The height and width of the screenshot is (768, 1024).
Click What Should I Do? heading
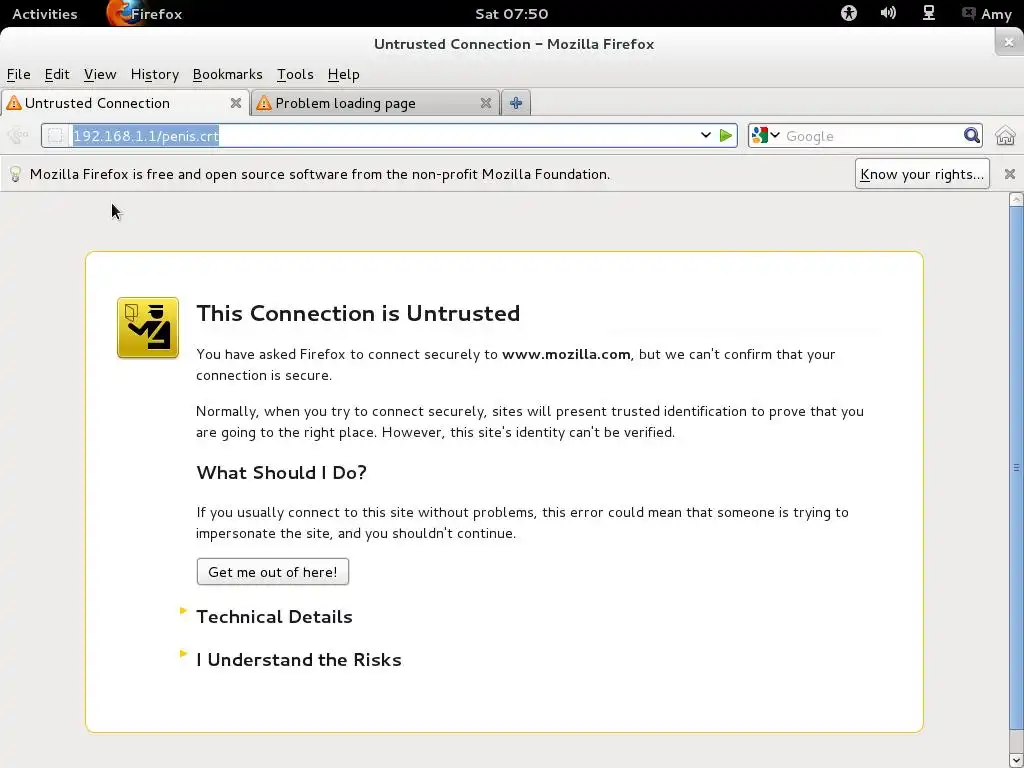[x=281, y=472]
